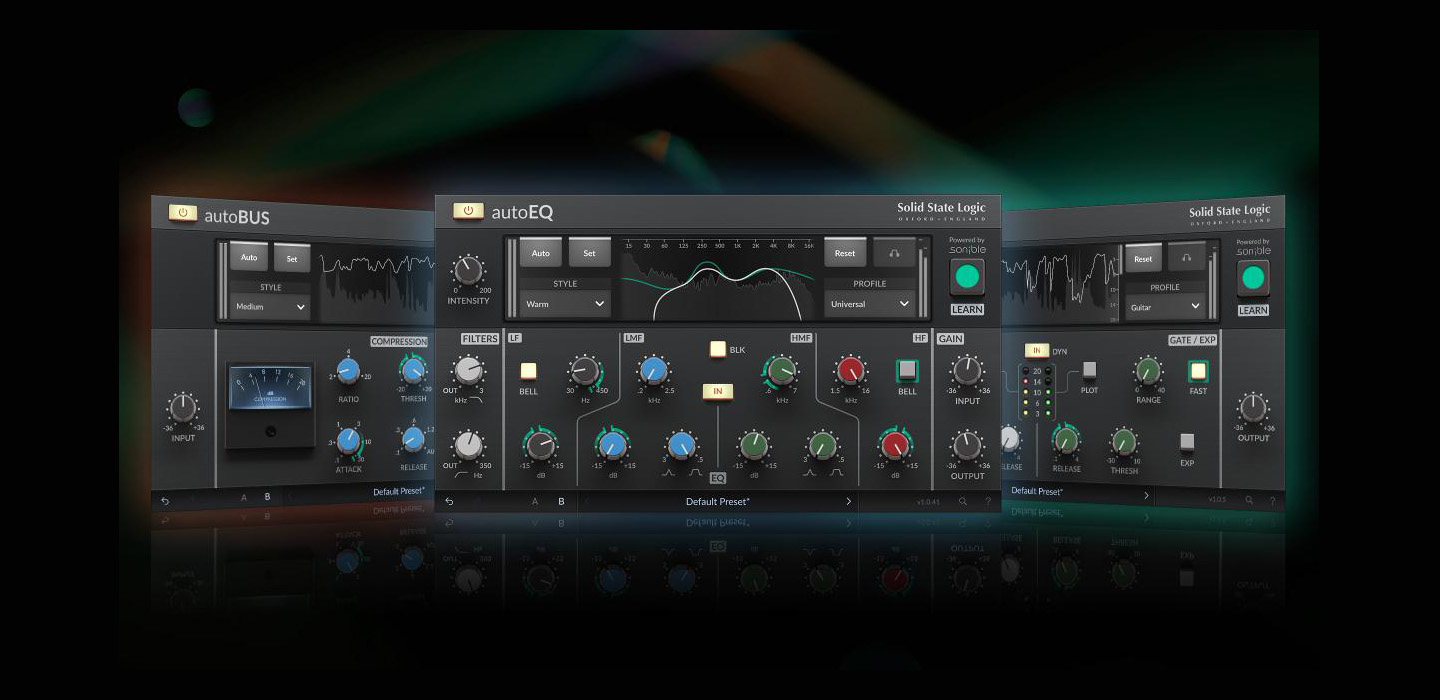
Task: Toggle the DYN IN button
Action: [1036, 351]
